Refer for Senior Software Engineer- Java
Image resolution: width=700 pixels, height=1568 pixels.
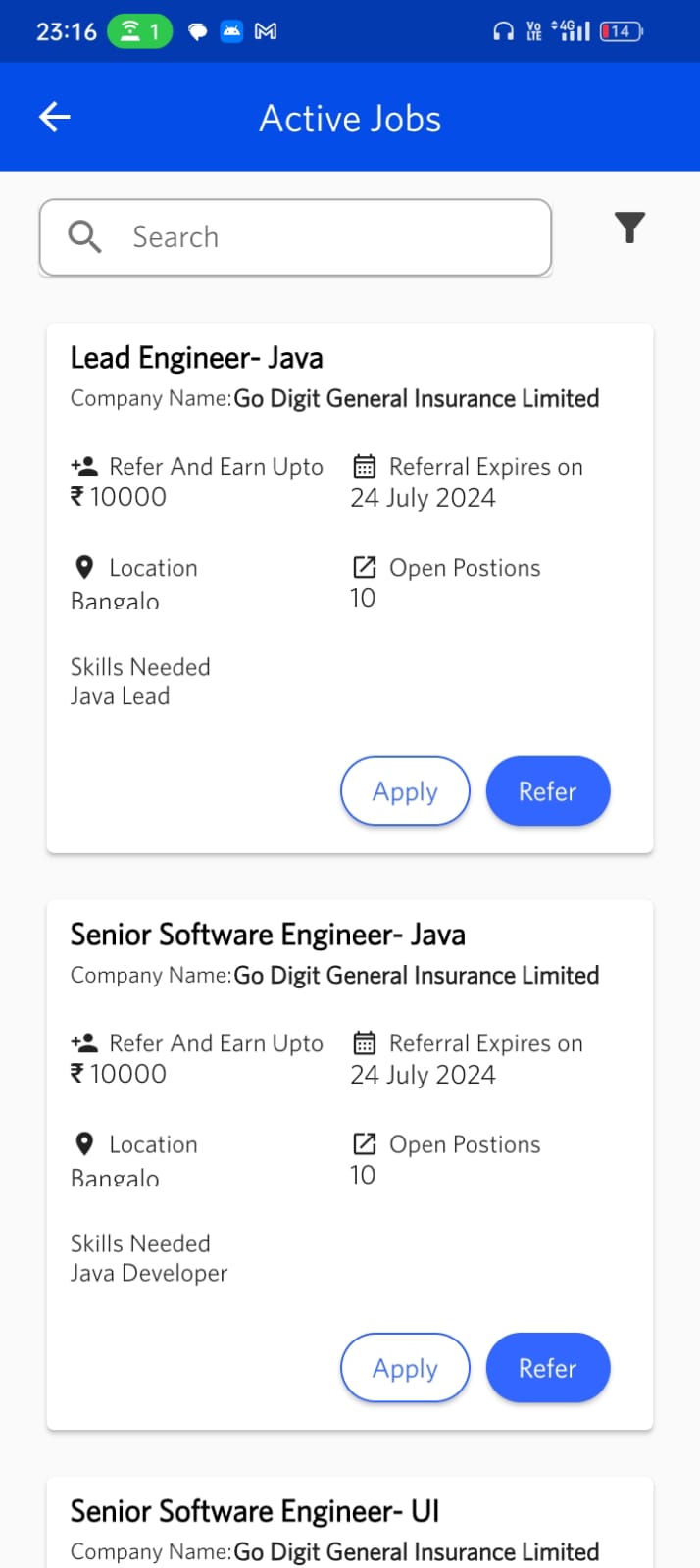[x=548, y=1368]
